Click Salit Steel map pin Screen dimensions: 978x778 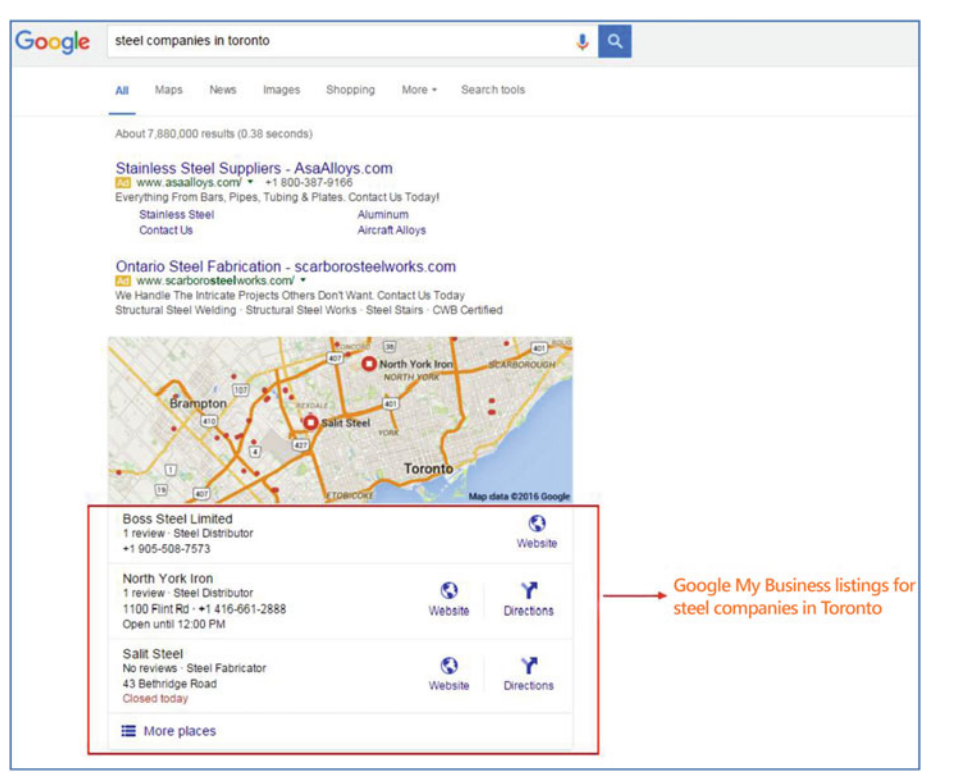(x=310, y=422)
